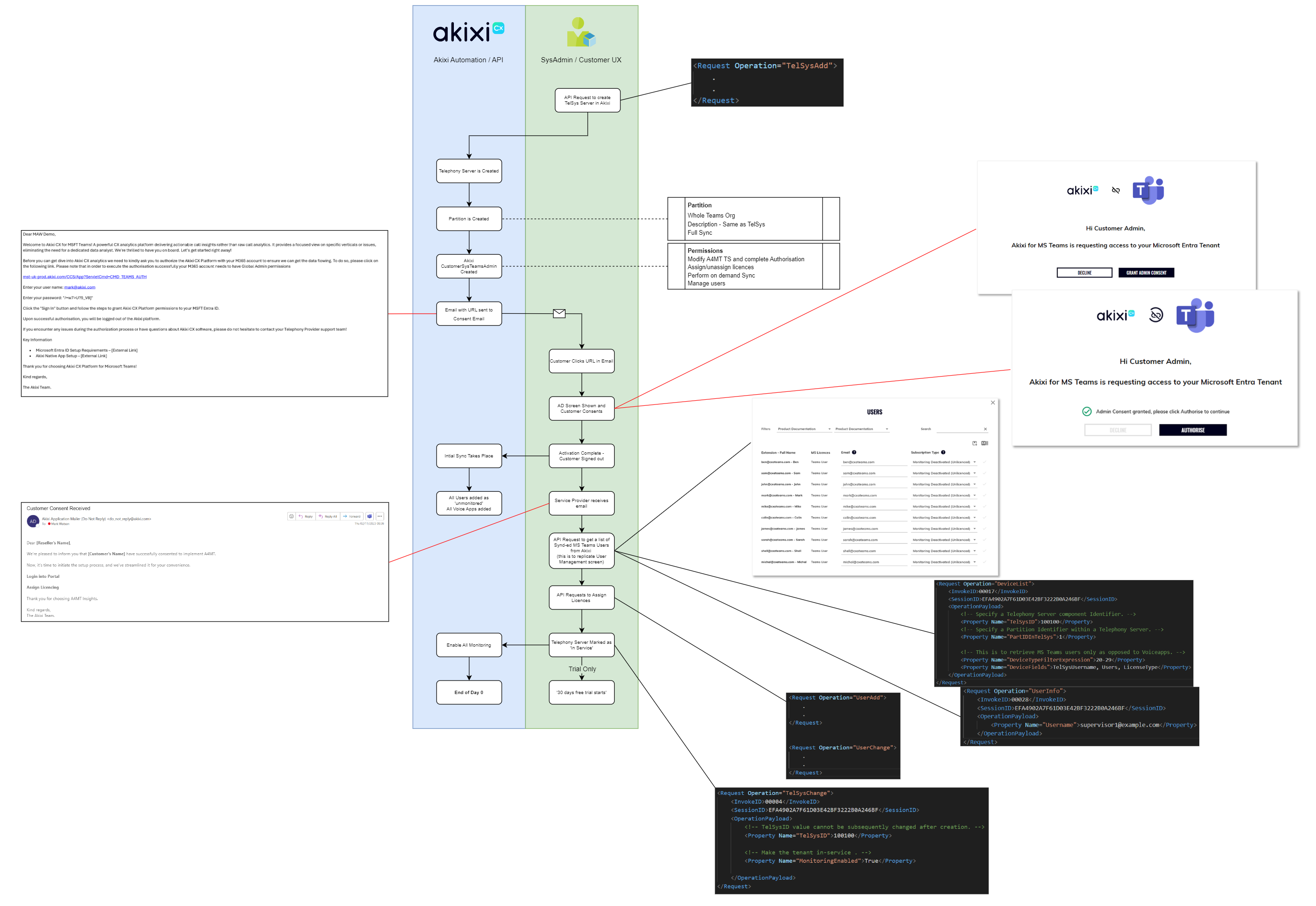Click Reply All in consent email
Image resolution: width=1316 pixels, height=906 pixels.
coord(327,516)
